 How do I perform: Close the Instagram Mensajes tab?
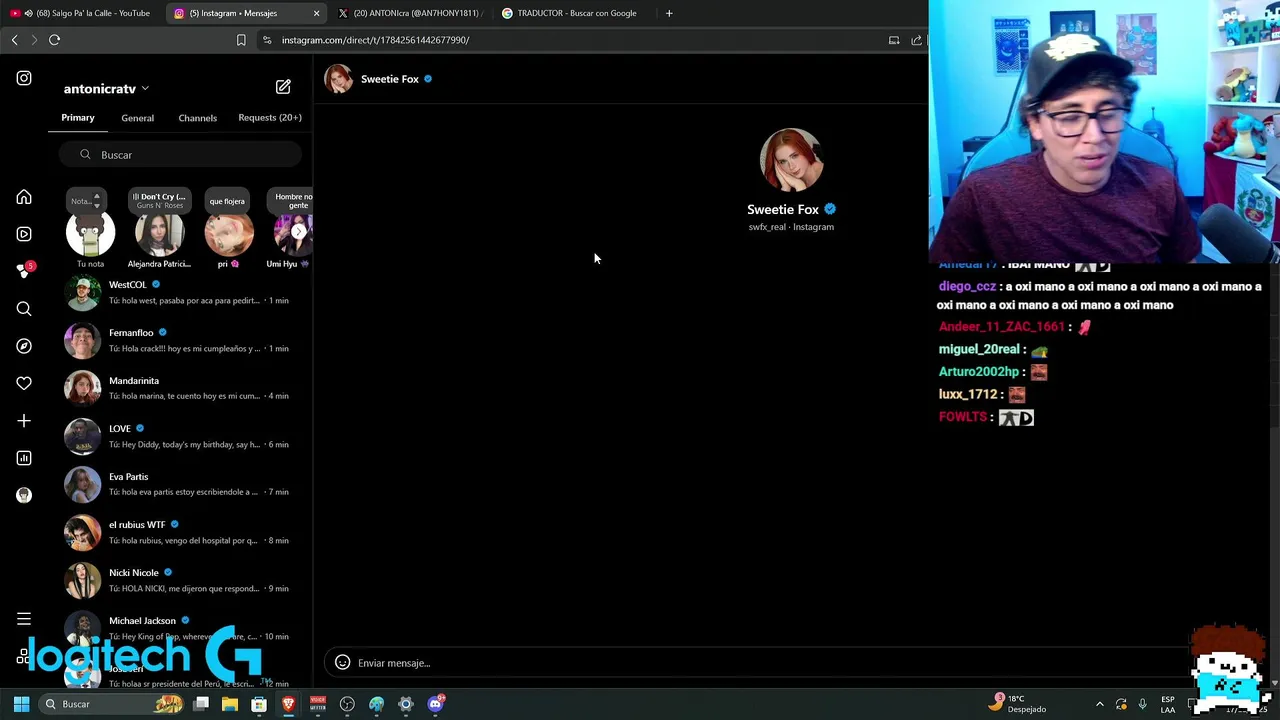coord(317,13)
